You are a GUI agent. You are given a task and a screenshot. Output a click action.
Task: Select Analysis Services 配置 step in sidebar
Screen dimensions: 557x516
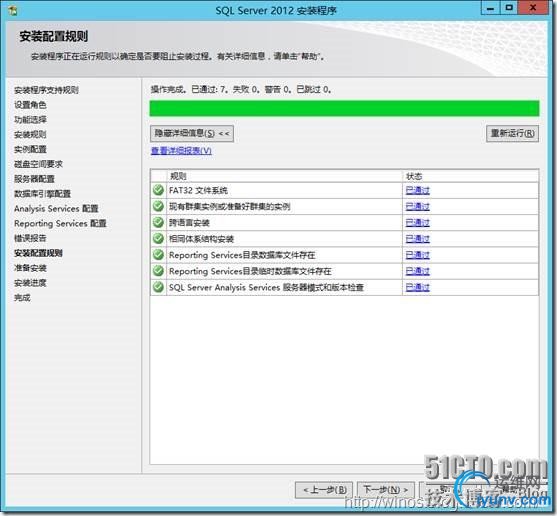56,209
